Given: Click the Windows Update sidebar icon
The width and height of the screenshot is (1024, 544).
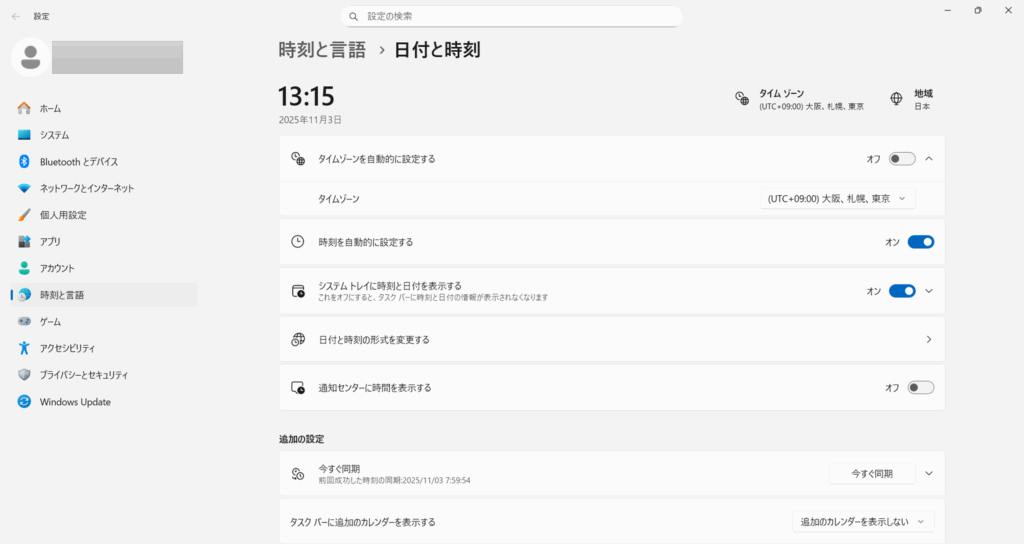Looking at the screenshot, I should [24, 402].
